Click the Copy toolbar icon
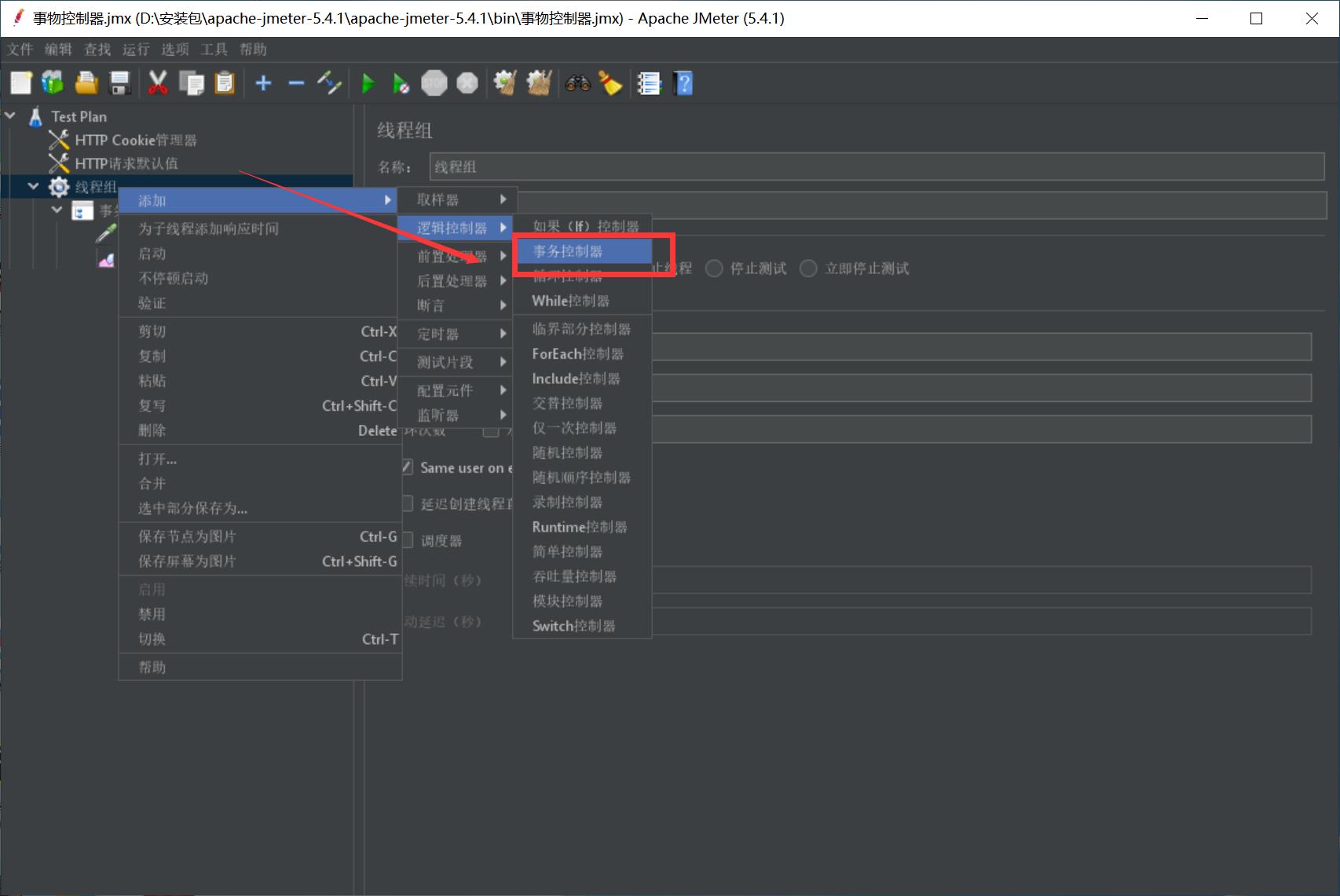Screen dimensions: 1340x896 point(191,82)
